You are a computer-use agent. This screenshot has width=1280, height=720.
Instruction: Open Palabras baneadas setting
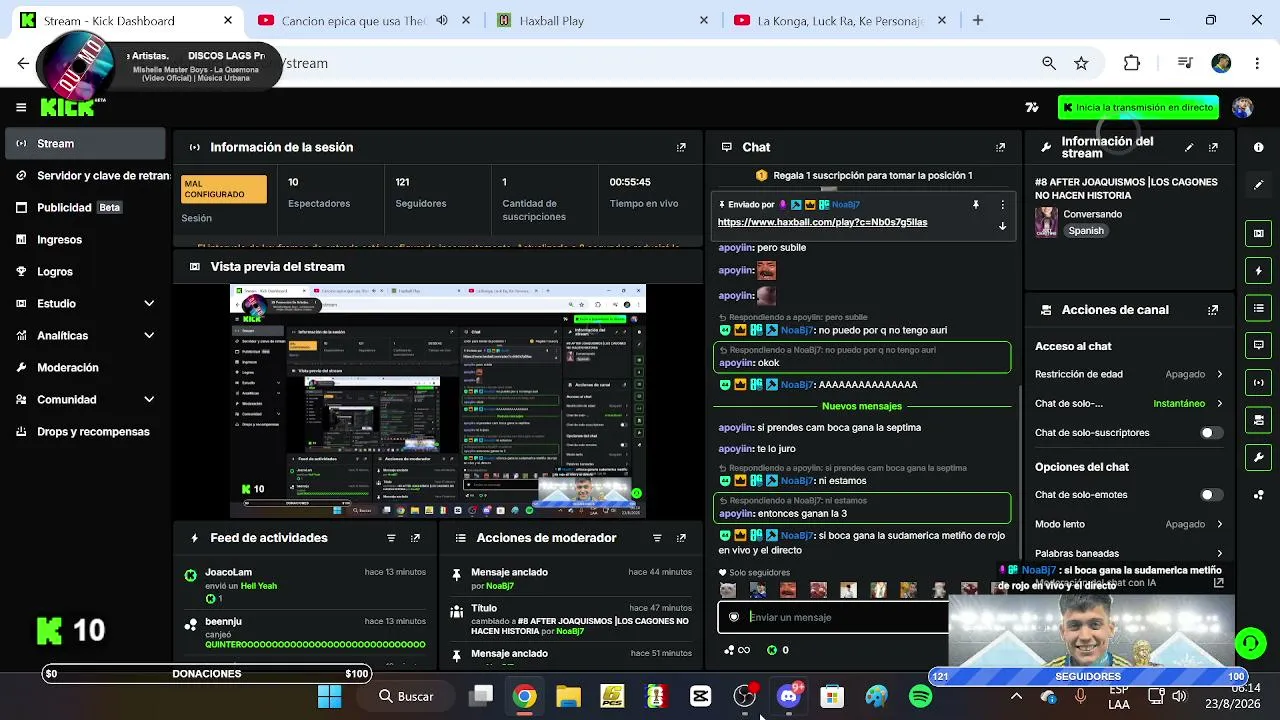[x=1129, y=553]
